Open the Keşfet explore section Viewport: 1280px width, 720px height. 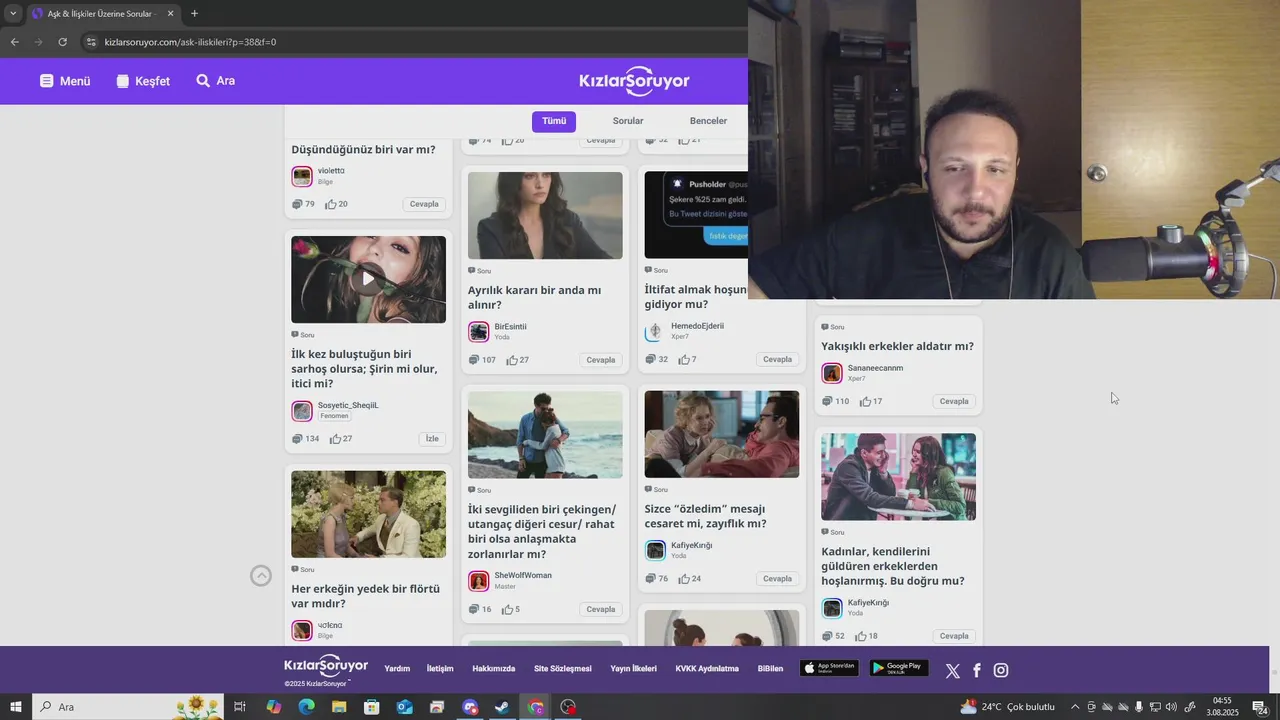(143, 81)
